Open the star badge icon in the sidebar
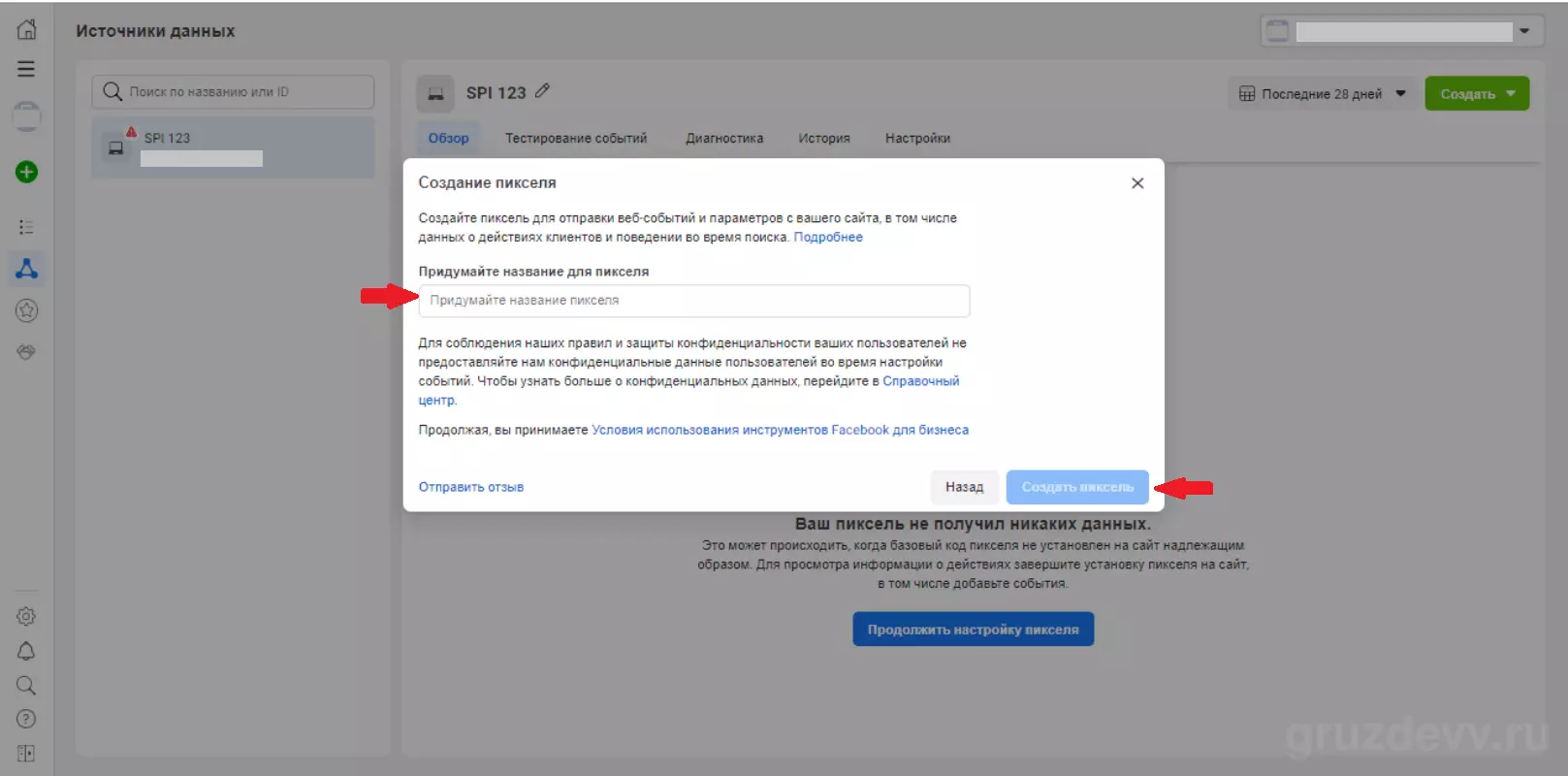This screenshot has height=776, width=1568. click(x=26, y=310)
